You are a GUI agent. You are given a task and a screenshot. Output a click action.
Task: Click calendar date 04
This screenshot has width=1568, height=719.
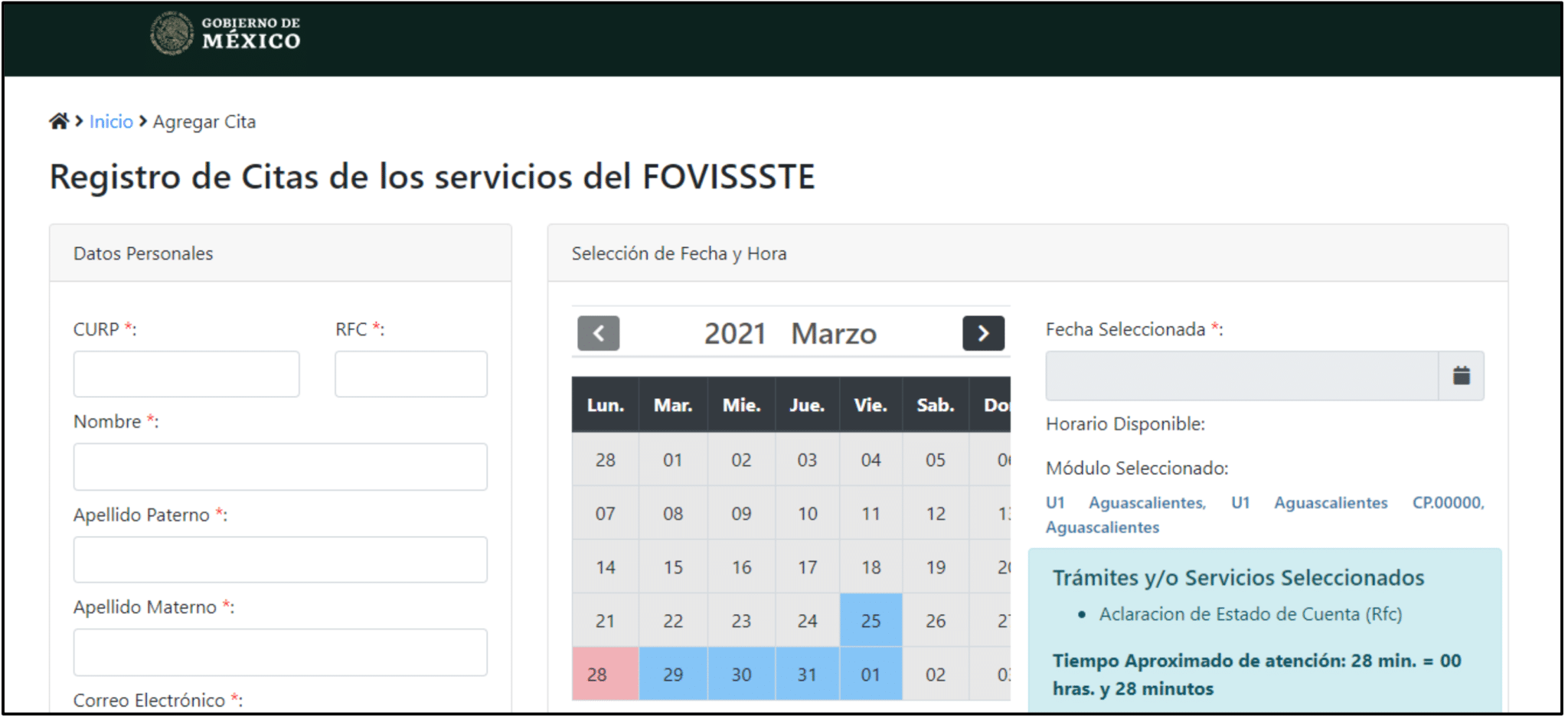871,459
